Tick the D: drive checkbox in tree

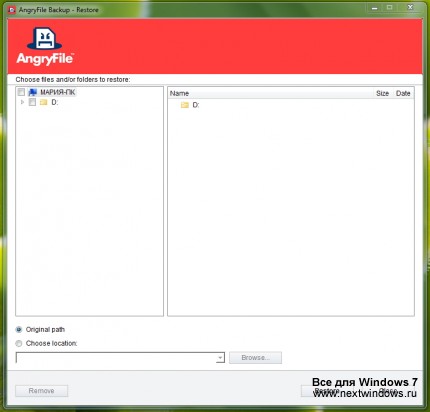click(x=32, y=102)
